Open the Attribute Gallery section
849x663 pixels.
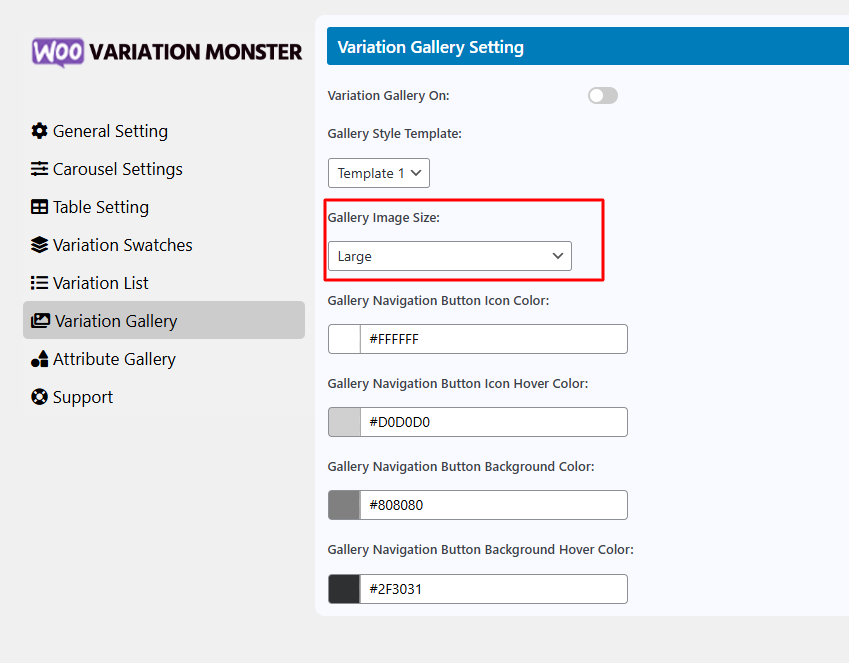click(103, 359)
